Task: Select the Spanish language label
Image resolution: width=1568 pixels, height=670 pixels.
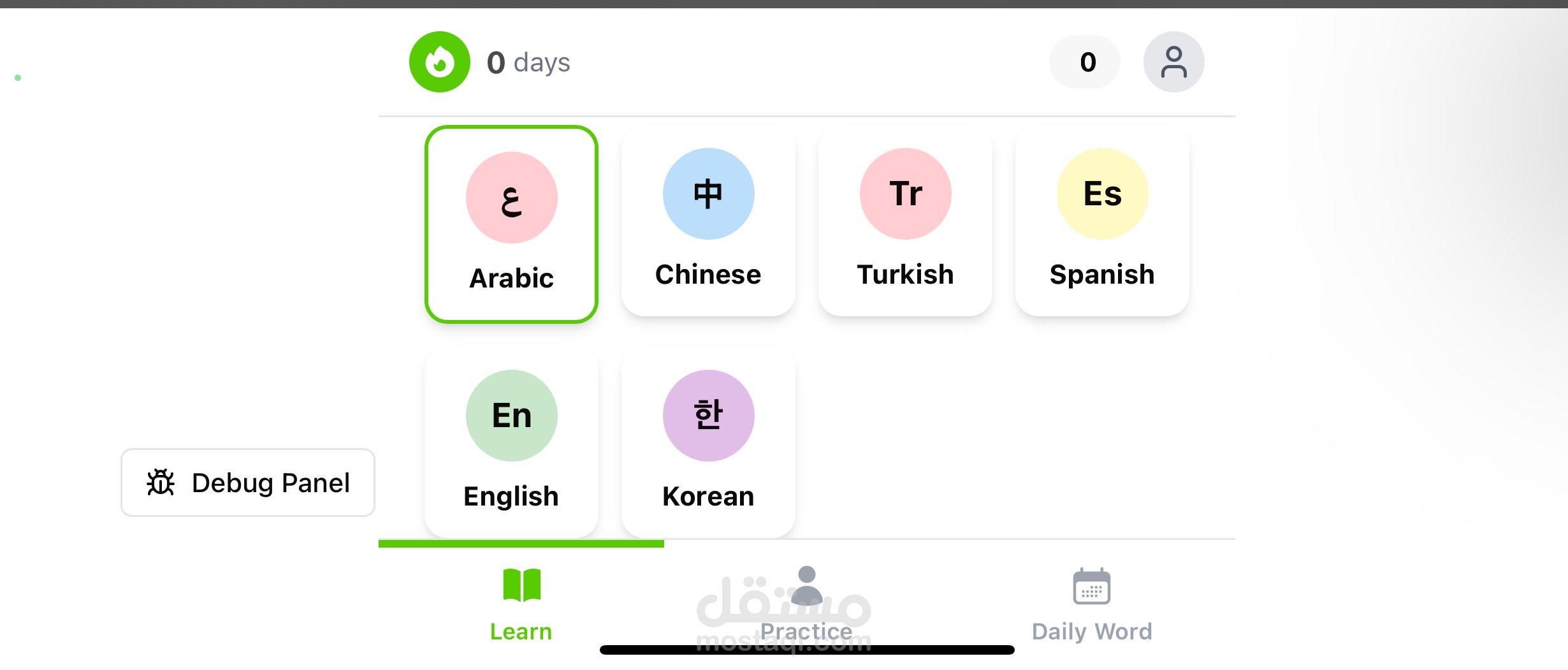Action: pos(1102,275)
